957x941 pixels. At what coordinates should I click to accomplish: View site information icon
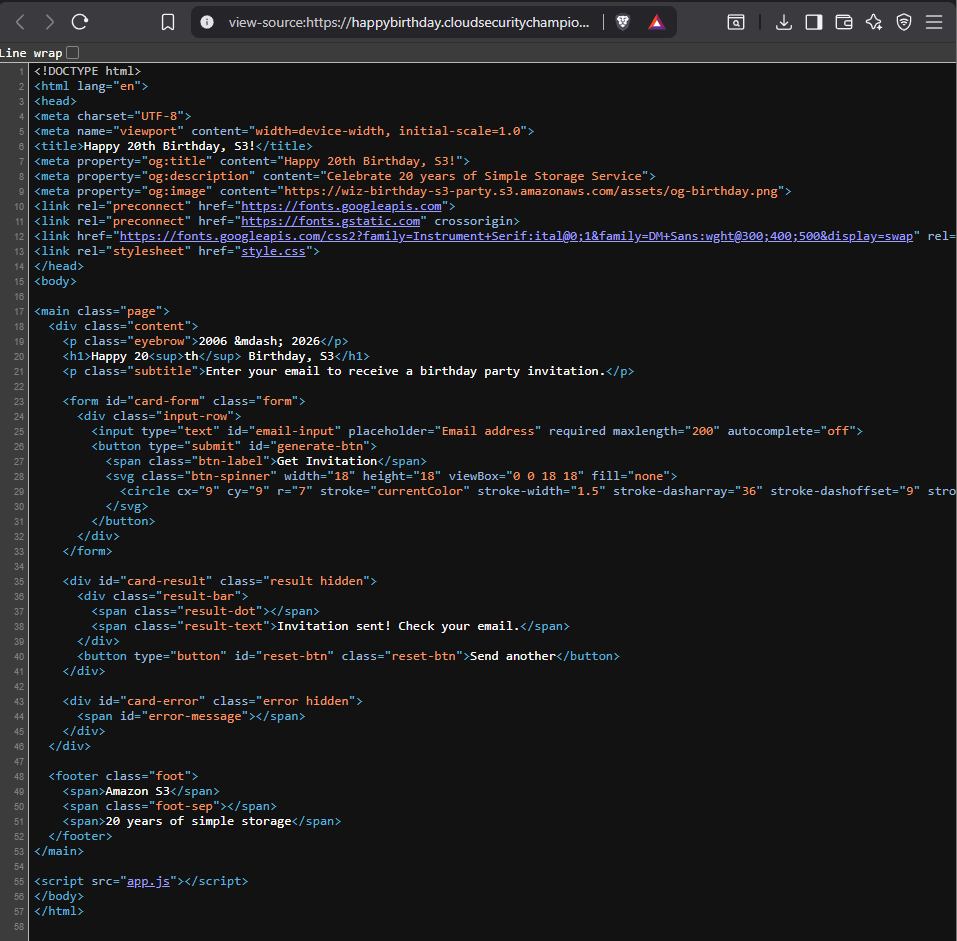(207, 22)
